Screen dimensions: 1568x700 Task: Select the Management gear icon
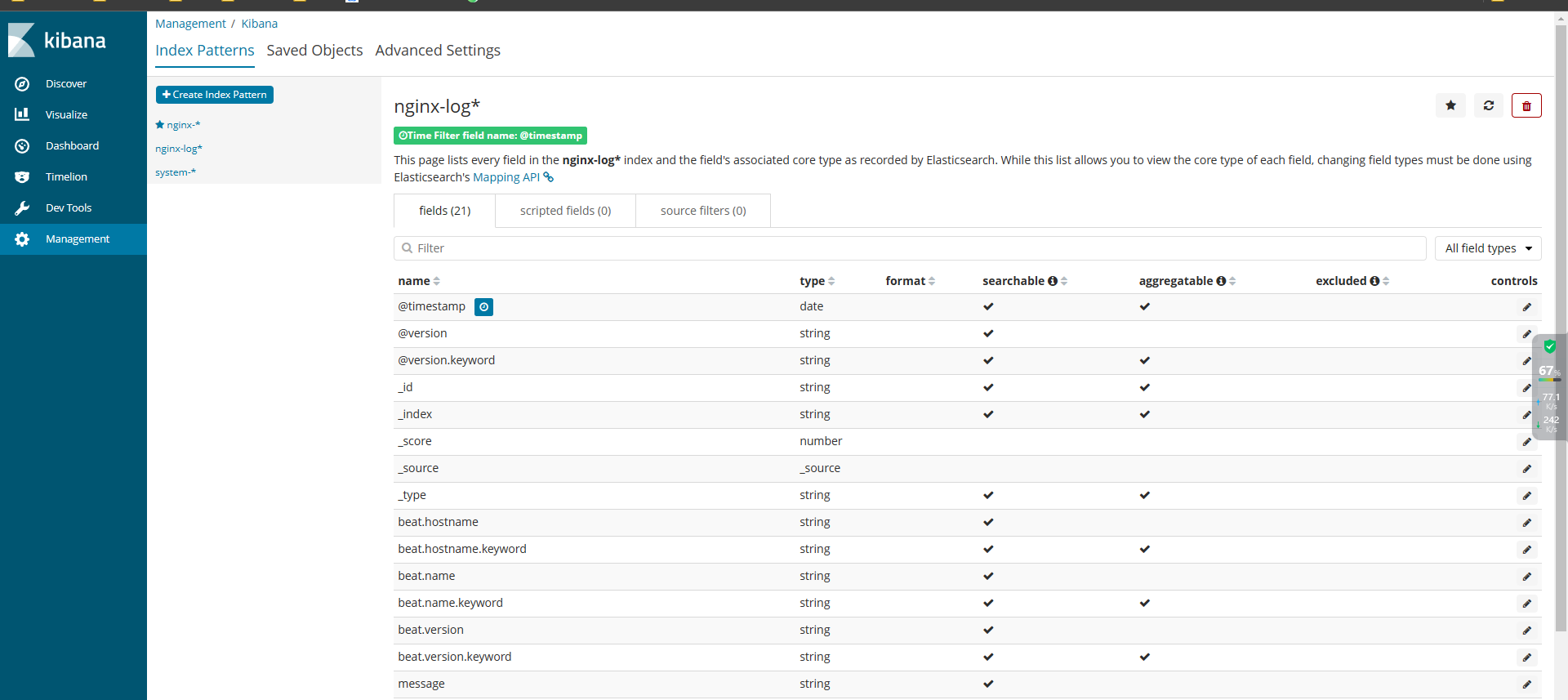tap(22, 239)
